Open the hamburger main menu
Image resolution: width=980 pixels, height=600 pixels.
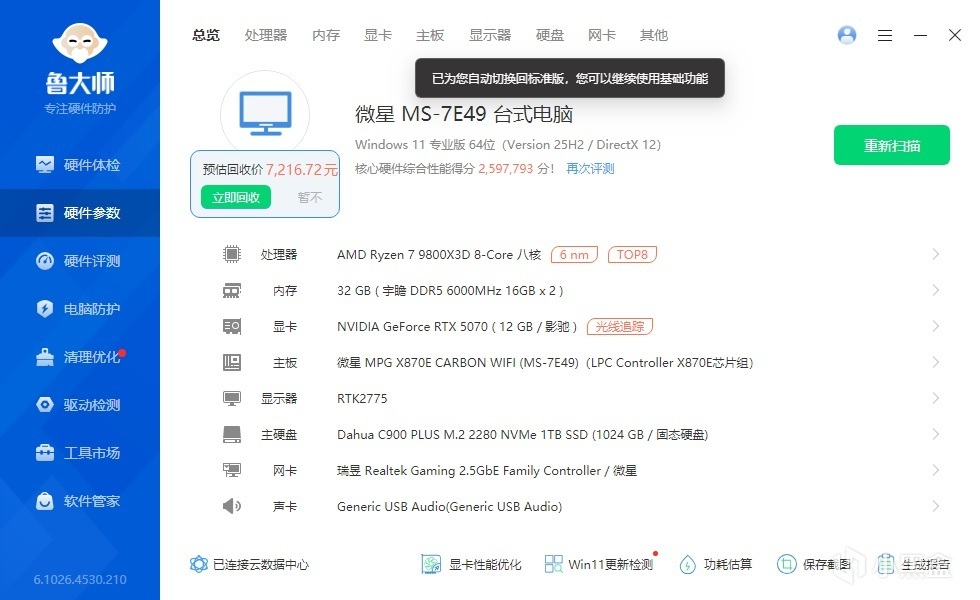coord(884,36)
